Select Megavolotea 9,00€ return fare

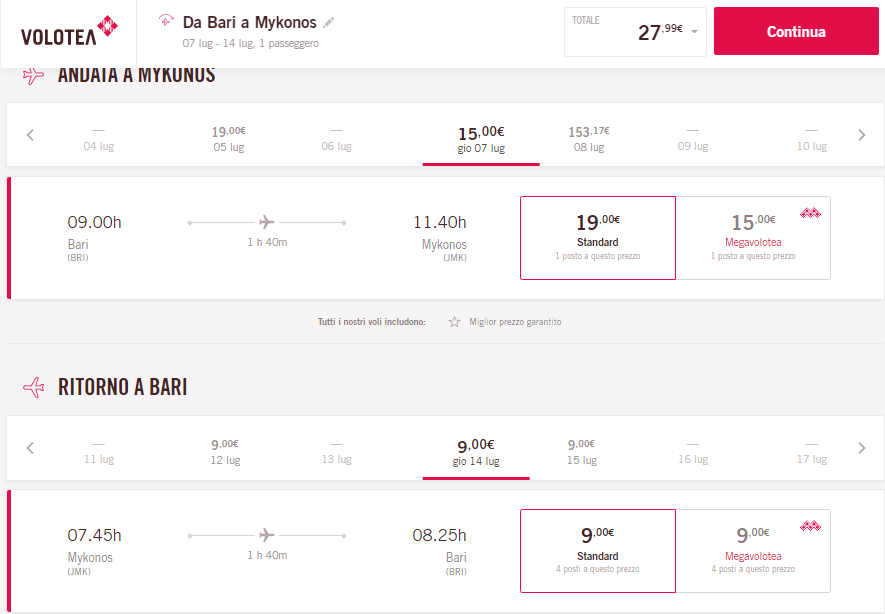coord(753,551)
